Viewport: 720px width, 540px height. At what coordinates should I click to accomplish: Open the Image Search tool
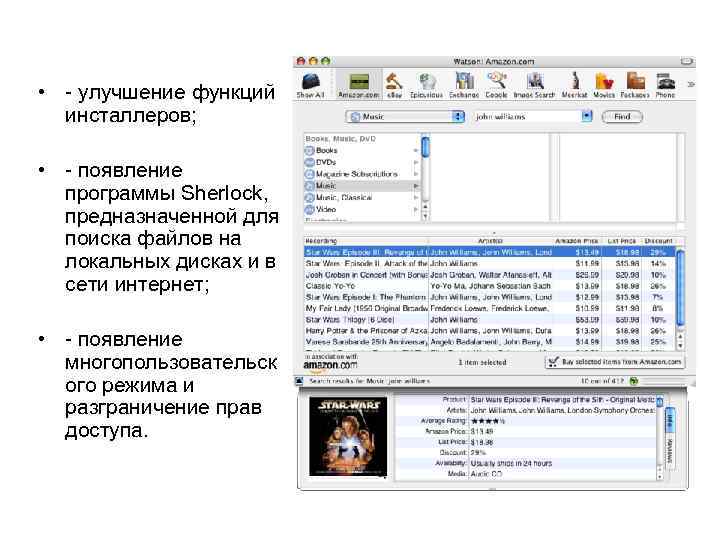(x=534, y=85)
